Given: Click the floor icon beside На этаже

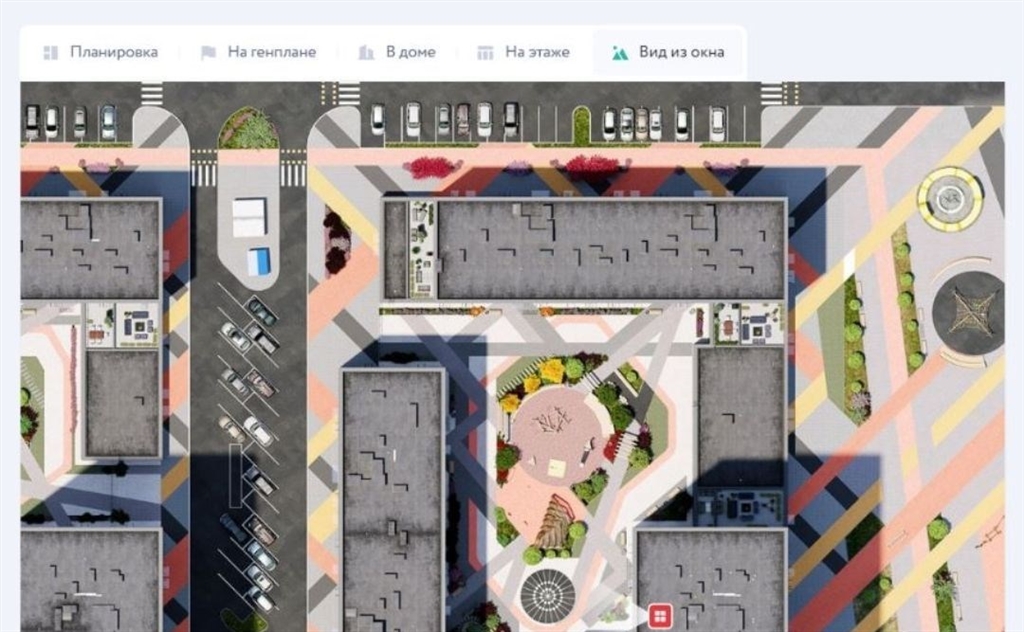Looking at the screenshot, I should (x=485, y=52).
